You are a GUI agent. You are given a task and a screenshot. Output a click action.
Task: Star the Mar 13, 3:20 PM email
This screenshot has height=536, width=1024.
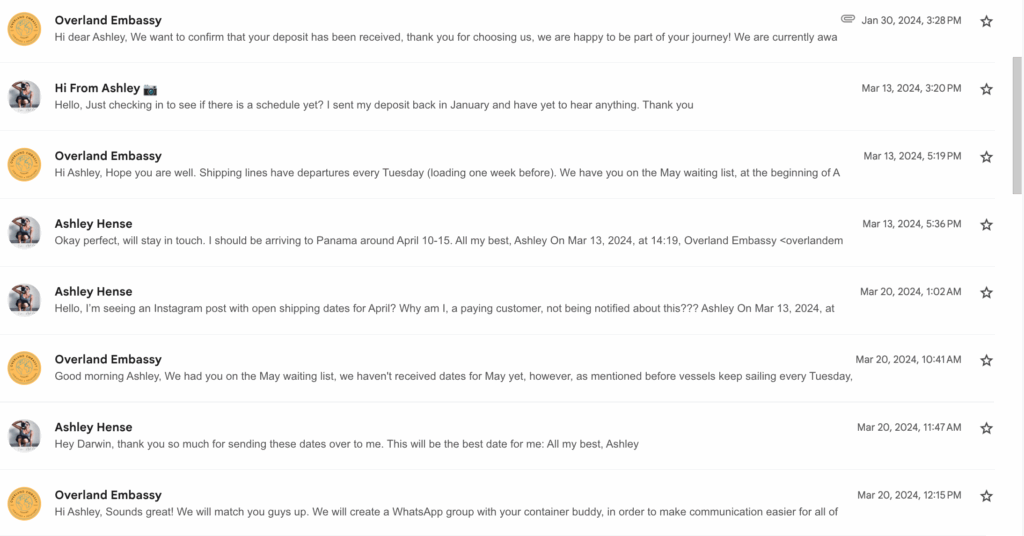click(986, 89)
